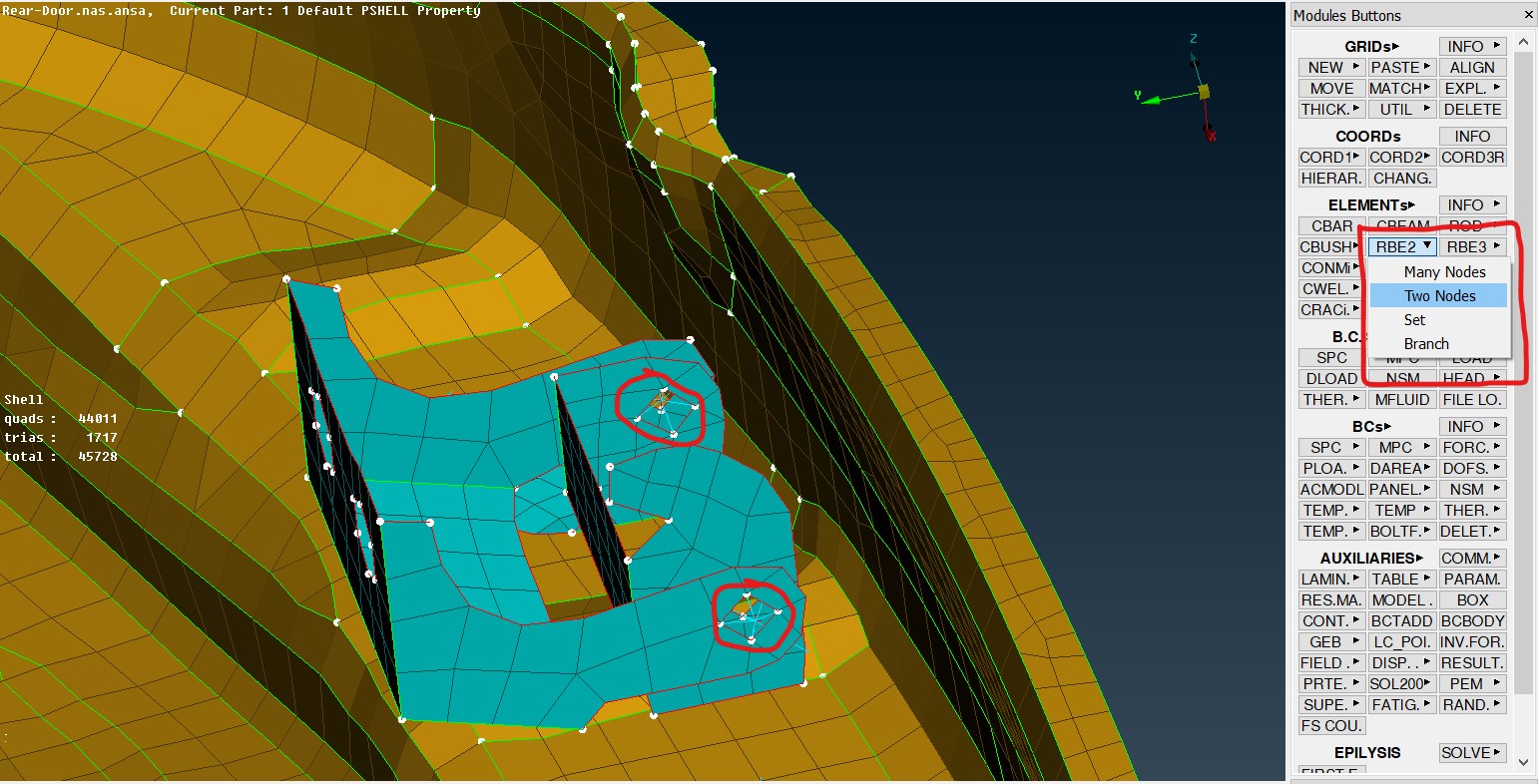Image resolution: width=1538 pixels, height=784 pixels.
Task: Collapse the RBE2 dropdown button
Action: click(1402, 246)
